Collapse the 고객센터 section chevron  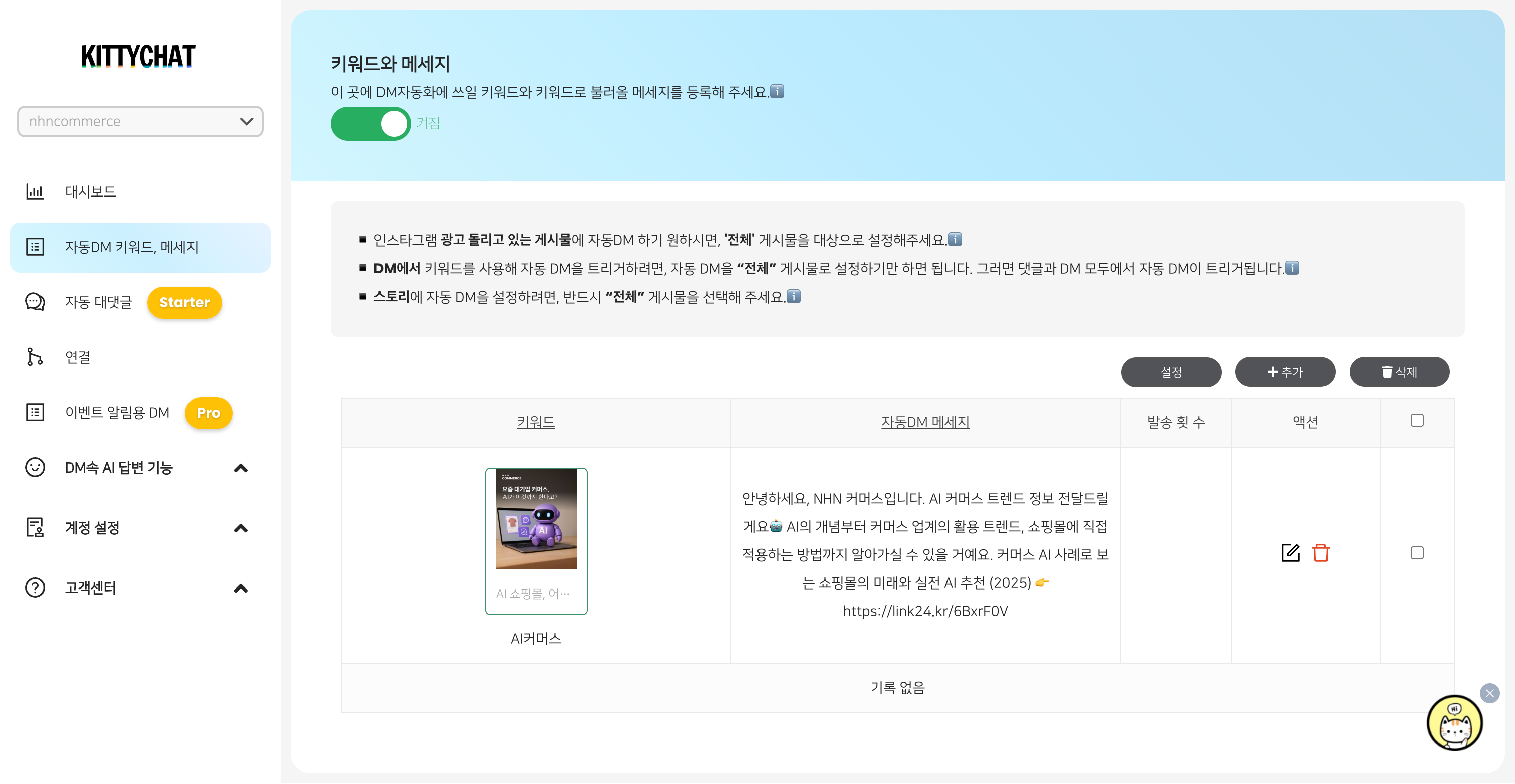241,588
